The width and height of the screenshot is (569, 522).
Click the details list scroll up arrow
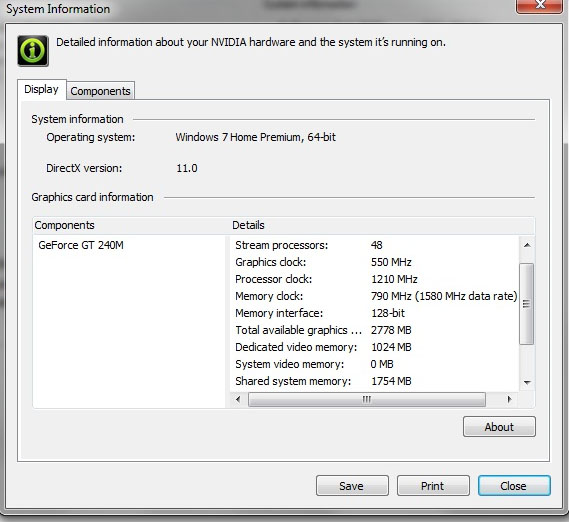point(527,245)
